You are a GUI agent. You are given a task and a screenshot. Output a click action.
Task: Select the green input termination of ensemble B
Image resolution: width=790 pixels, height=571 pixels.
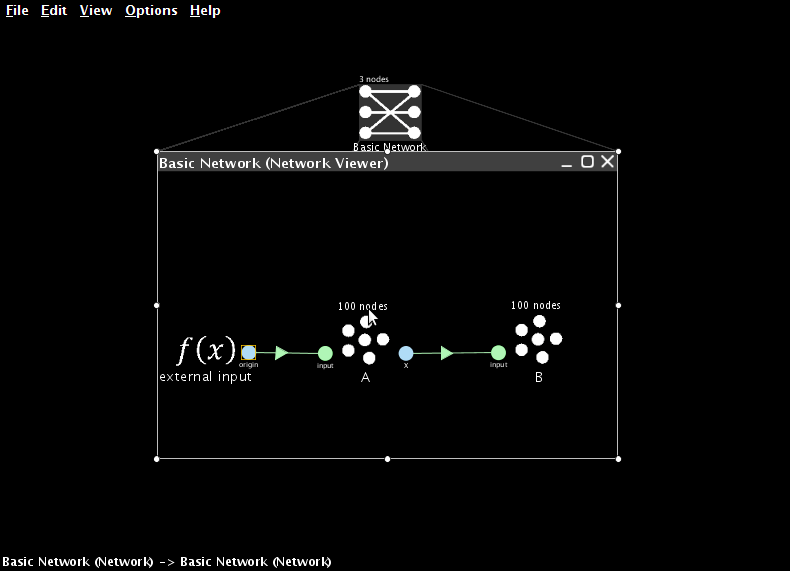click(498, 353)
